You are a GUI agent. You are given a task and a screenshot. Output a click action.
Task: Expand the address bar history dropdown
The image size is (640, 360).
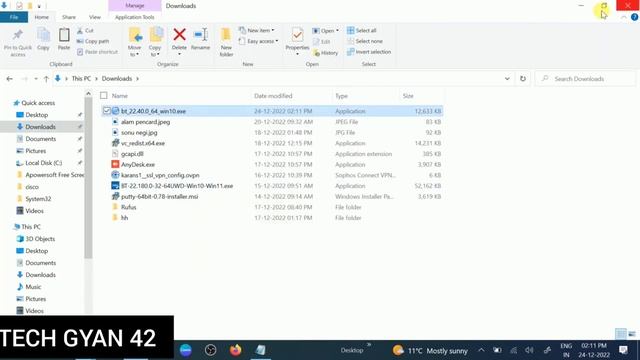(x=507, y=79)
